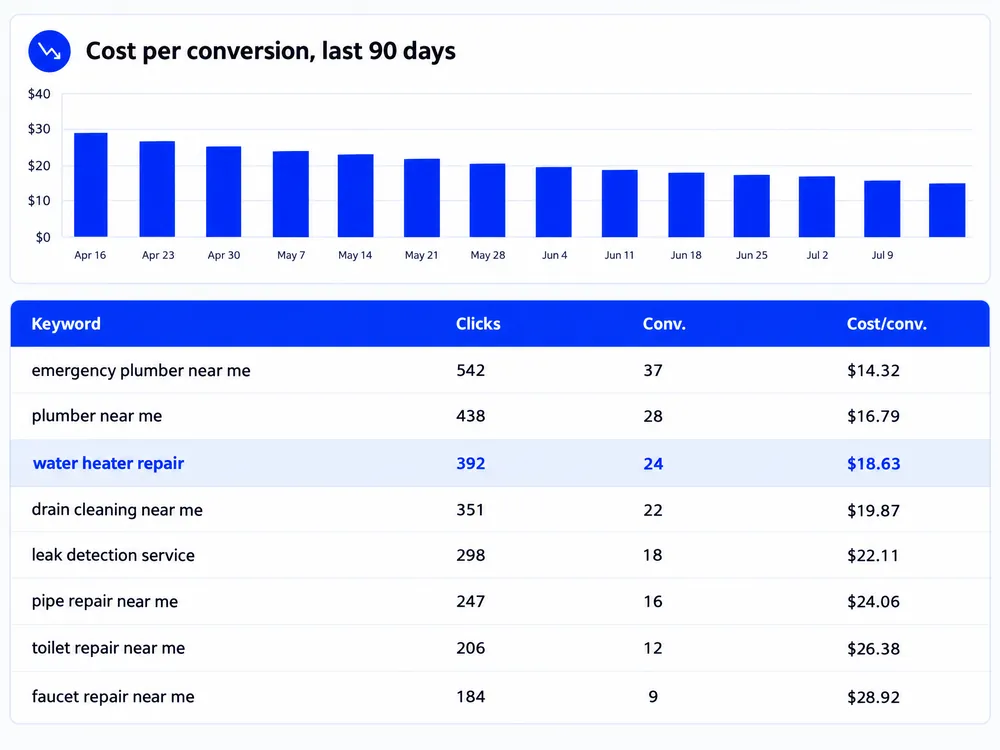Click the 206 clicks value
This screenshot has width=1000, height=750.
471,648
